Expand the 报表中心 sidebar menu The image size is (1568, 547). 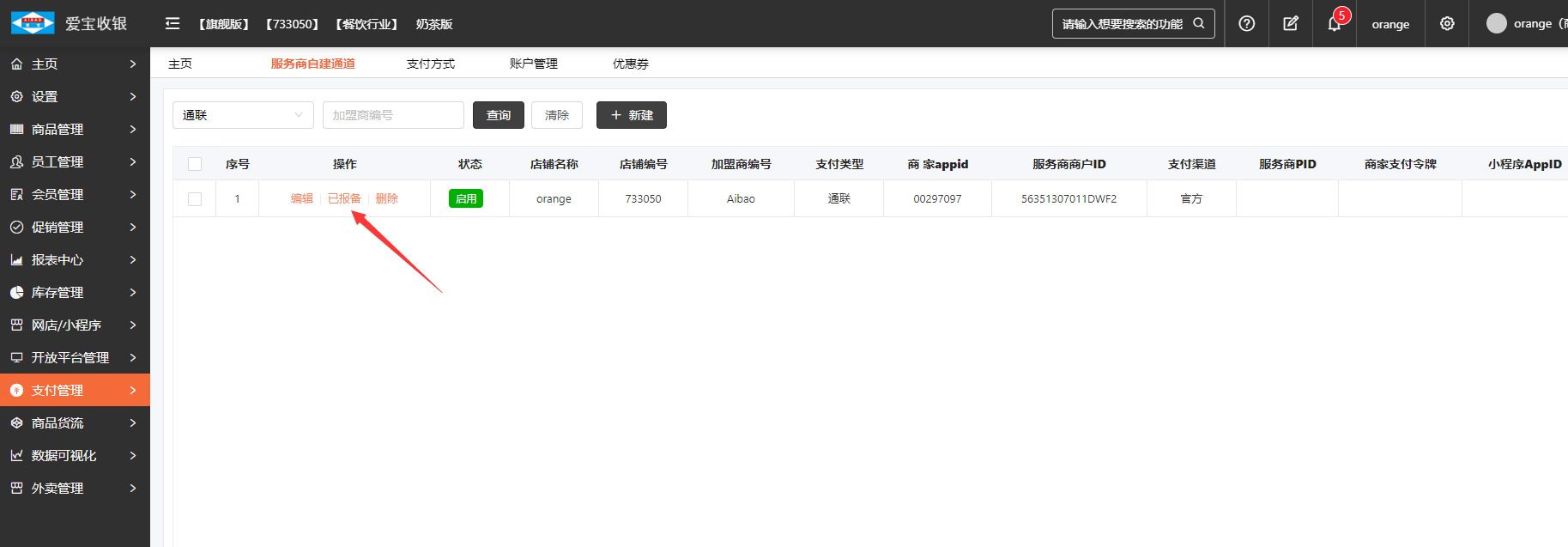74,260
